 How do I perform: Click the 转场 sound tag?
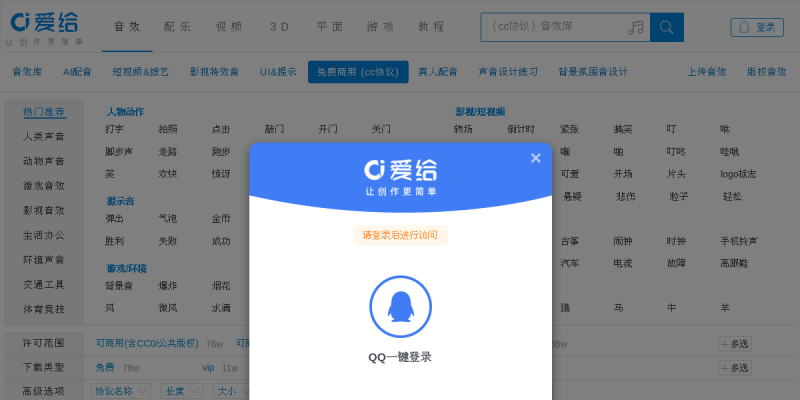point(463,129)
